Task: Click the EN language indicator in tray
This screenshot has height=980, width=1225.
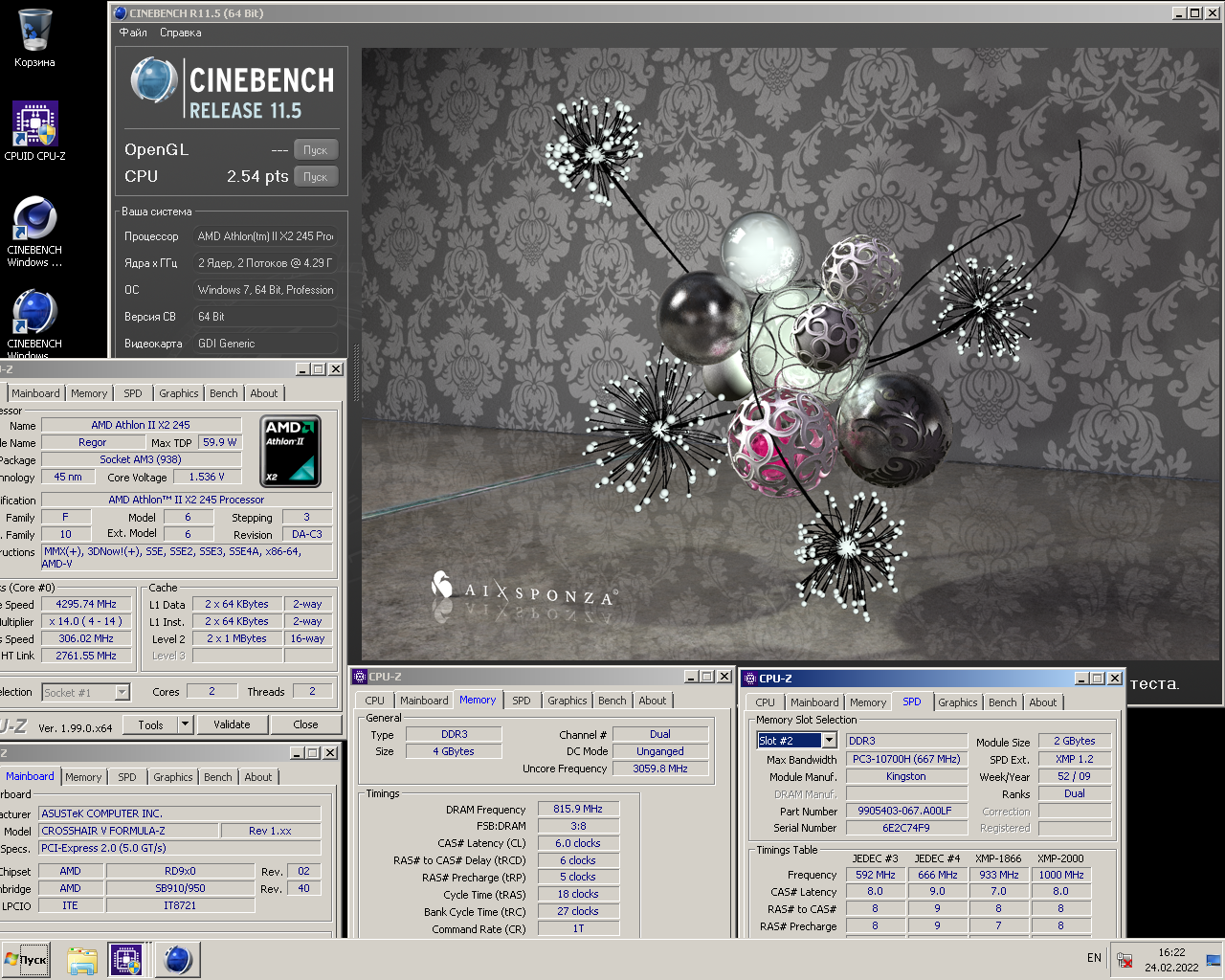Action: (x=1094, y=958)
